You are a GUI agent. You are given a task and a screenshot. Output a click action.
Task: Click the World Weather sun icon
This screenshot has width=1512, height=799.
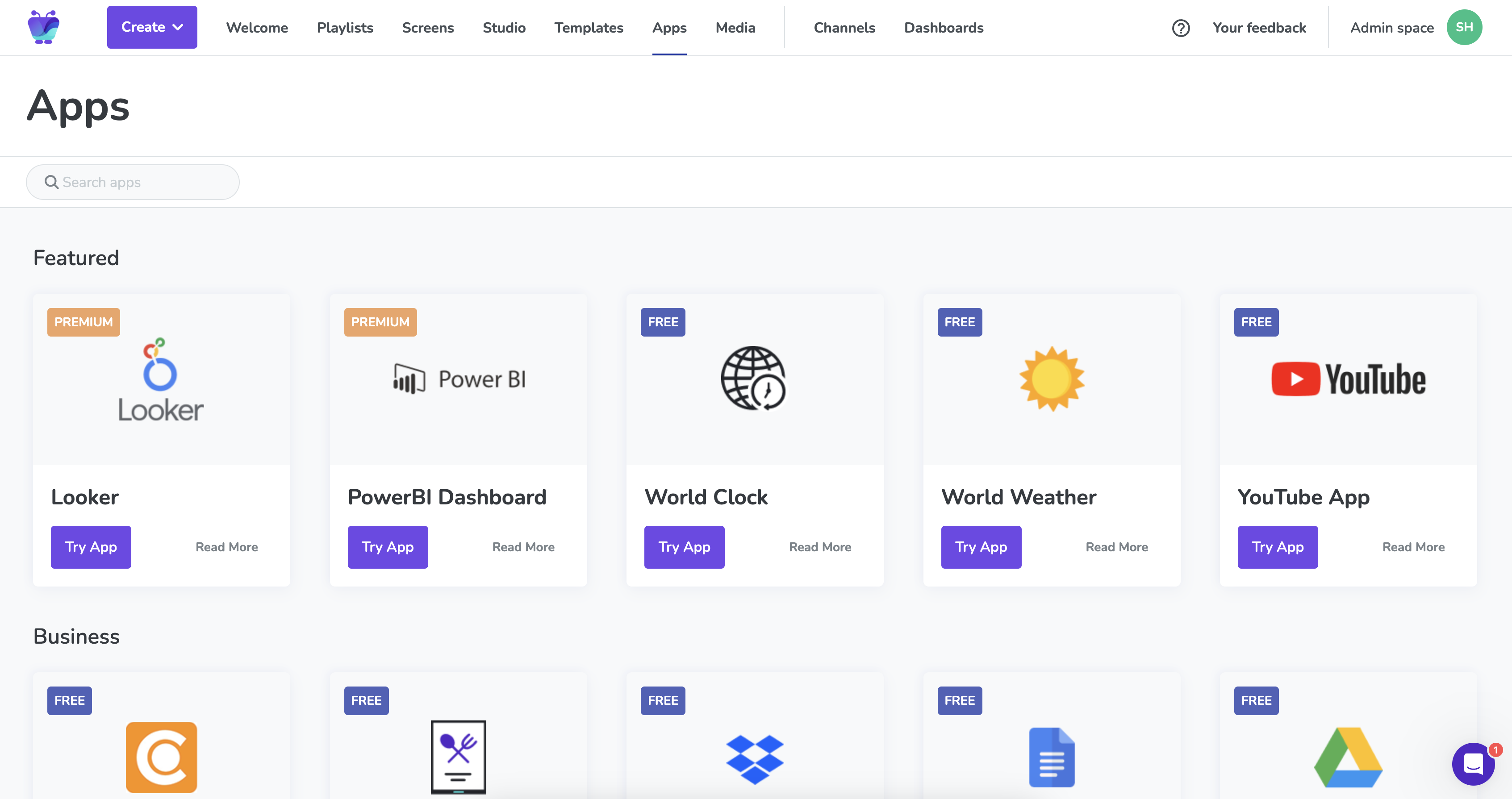coord(1052,379)
